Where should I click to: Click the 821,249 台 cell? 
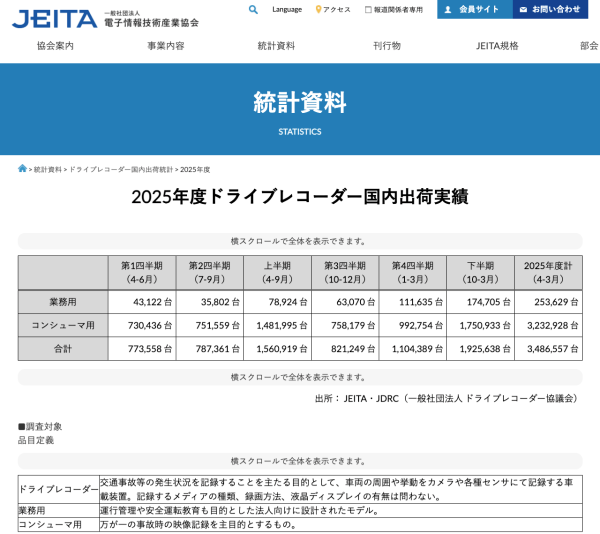(345, 348)
